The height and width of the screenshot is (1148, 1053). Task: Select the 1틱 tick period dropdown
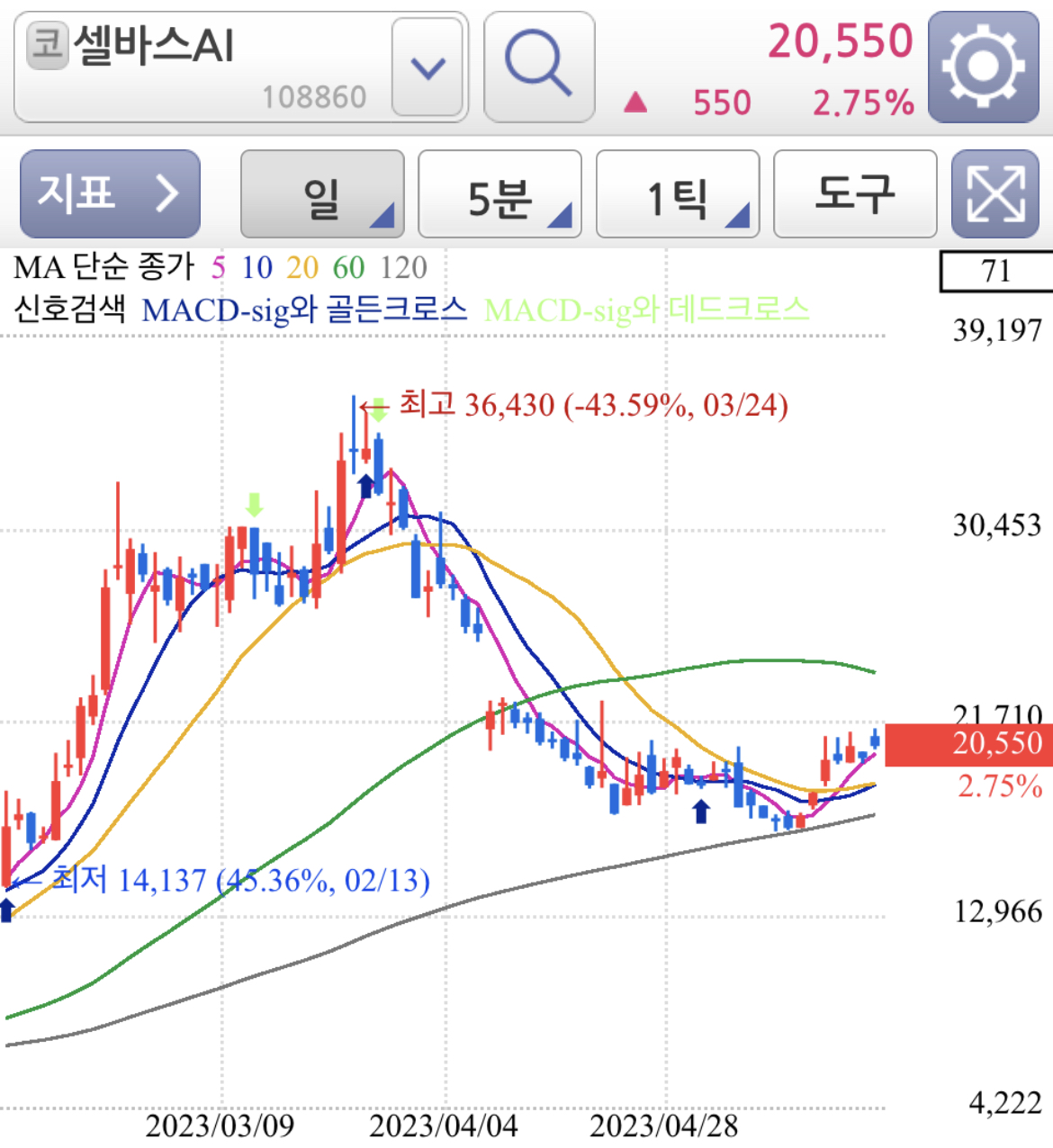point(678,193)
